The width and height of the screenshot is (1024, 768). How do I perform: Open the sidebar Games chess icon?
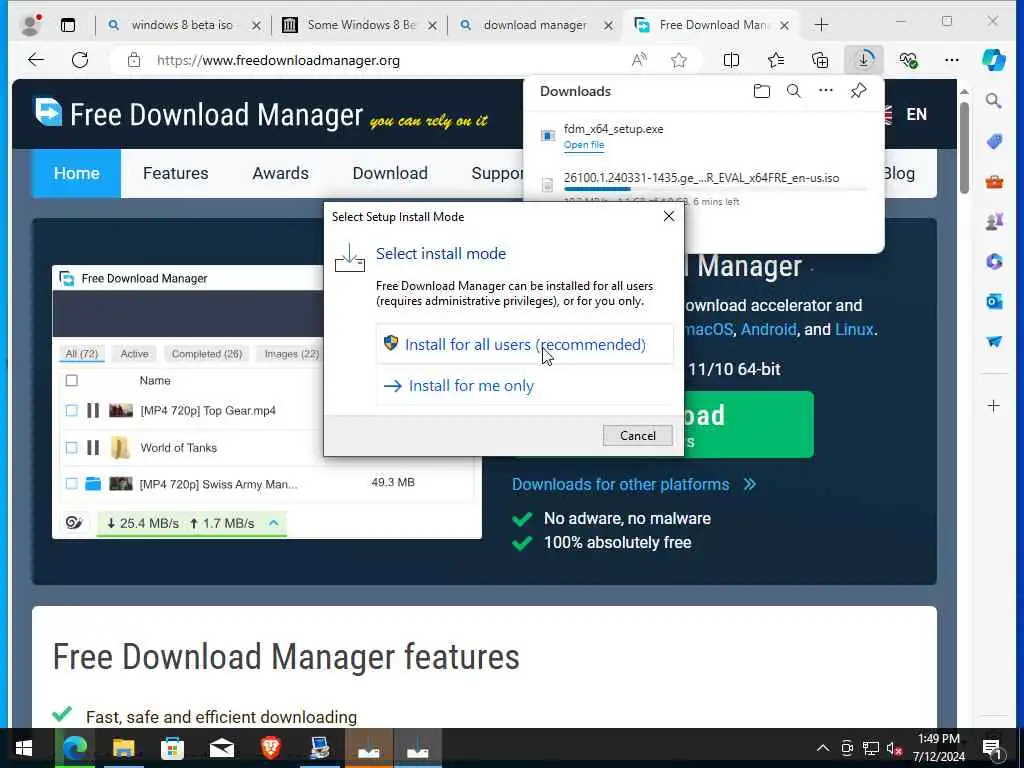coord(994,221)
